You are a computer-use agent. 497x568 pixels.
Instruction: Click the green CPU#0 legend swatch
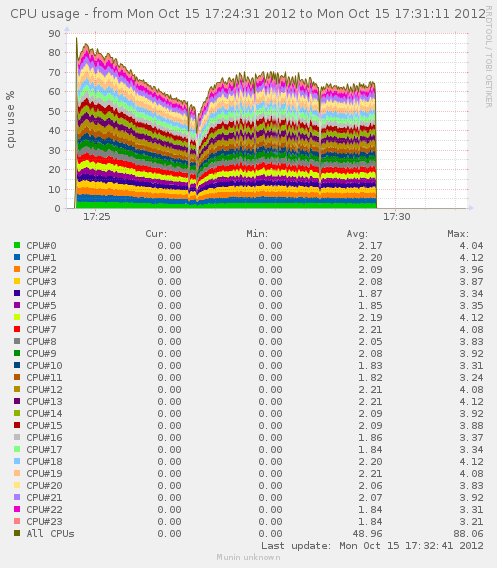click(17, 245)
